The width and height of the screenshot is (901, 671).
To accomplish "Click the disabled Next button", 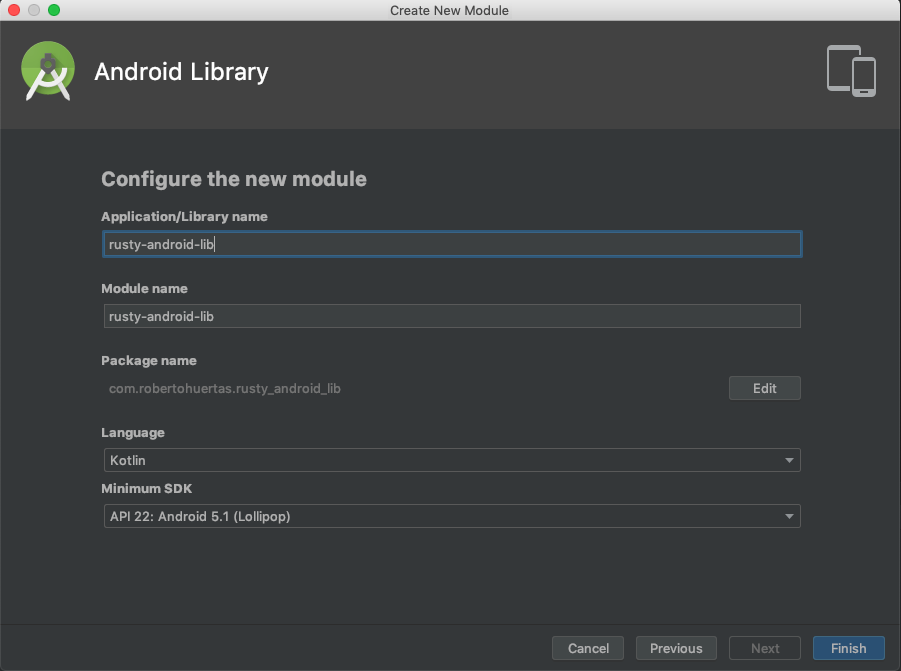I will 764,648.
